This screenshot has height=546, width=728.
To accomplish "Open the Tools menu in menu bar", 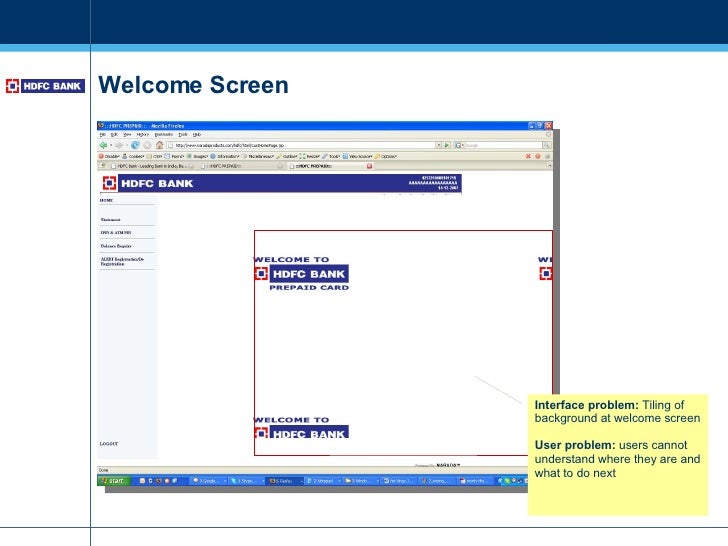I will [x=183, y=135].
